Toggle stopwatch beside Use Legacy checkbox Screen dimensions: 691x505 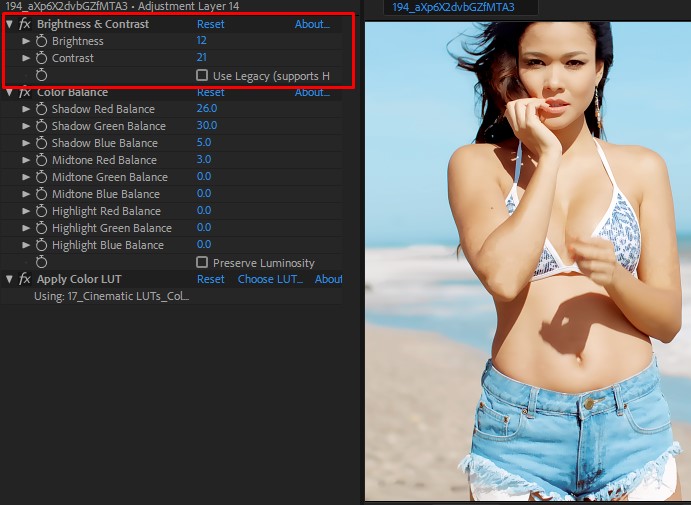(41, 75)
